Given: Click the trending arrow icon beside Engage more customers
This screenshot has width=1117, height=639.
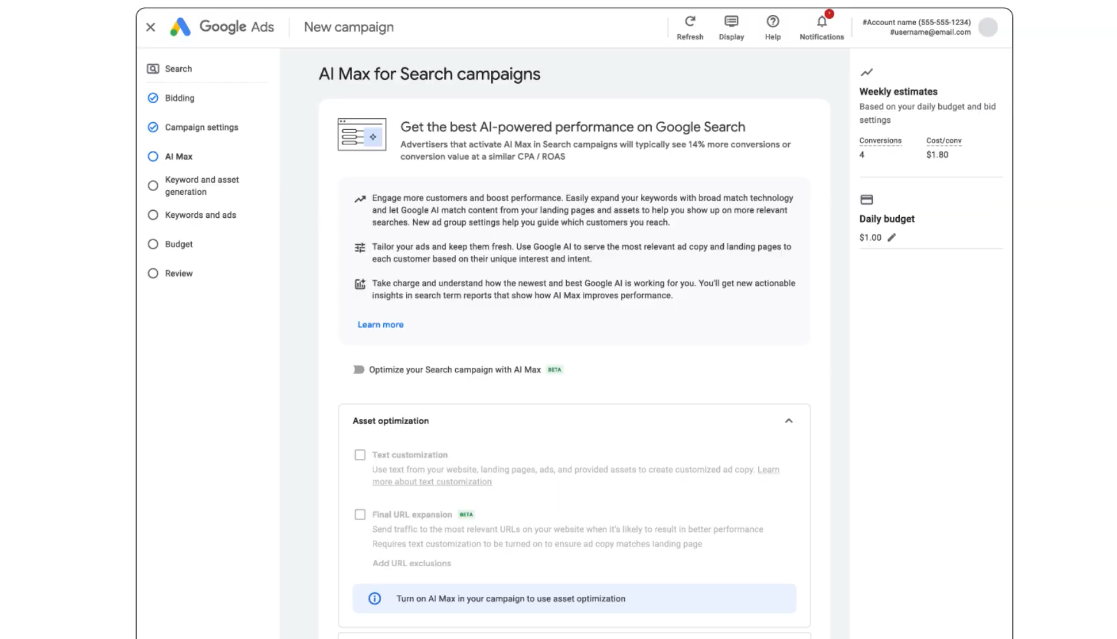Looking at the screenshot, I should pos(360,199).
